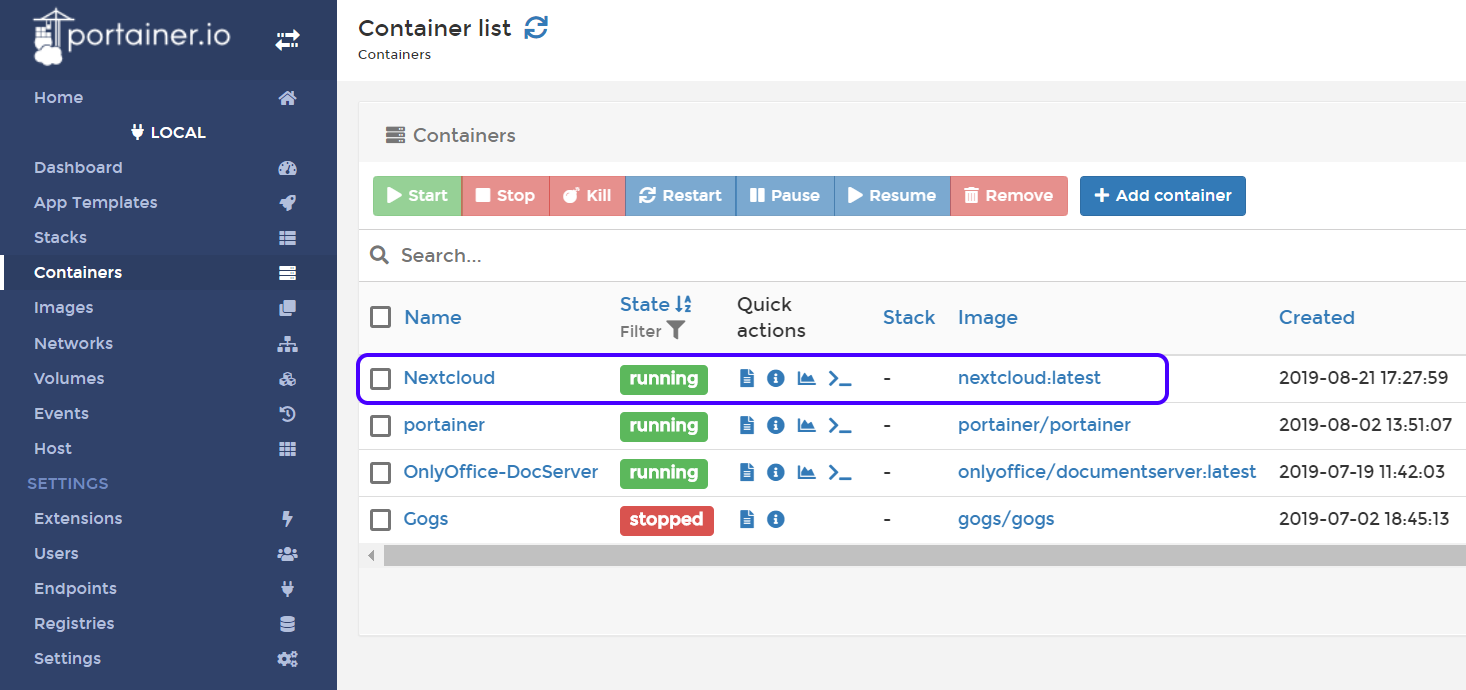This screenshot has height=690, width=1466.
Task: Sort the list by Created column
Action: point(1316,317)
